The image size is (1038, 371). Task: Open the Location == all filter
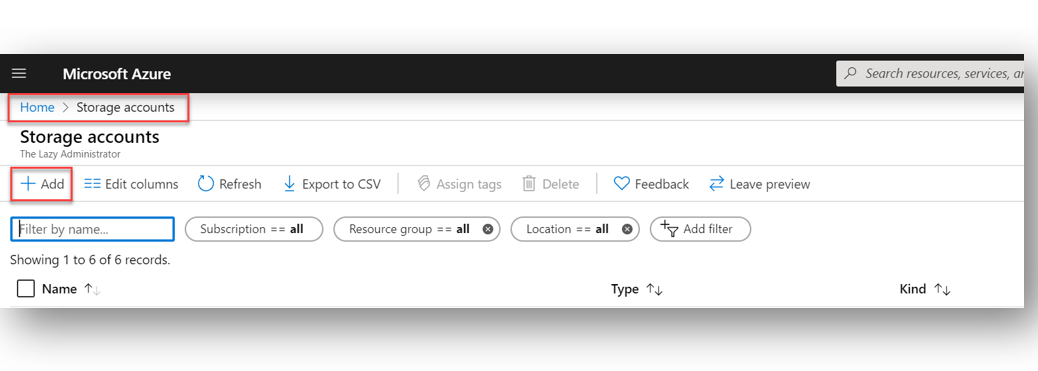[x=567, y=229]
